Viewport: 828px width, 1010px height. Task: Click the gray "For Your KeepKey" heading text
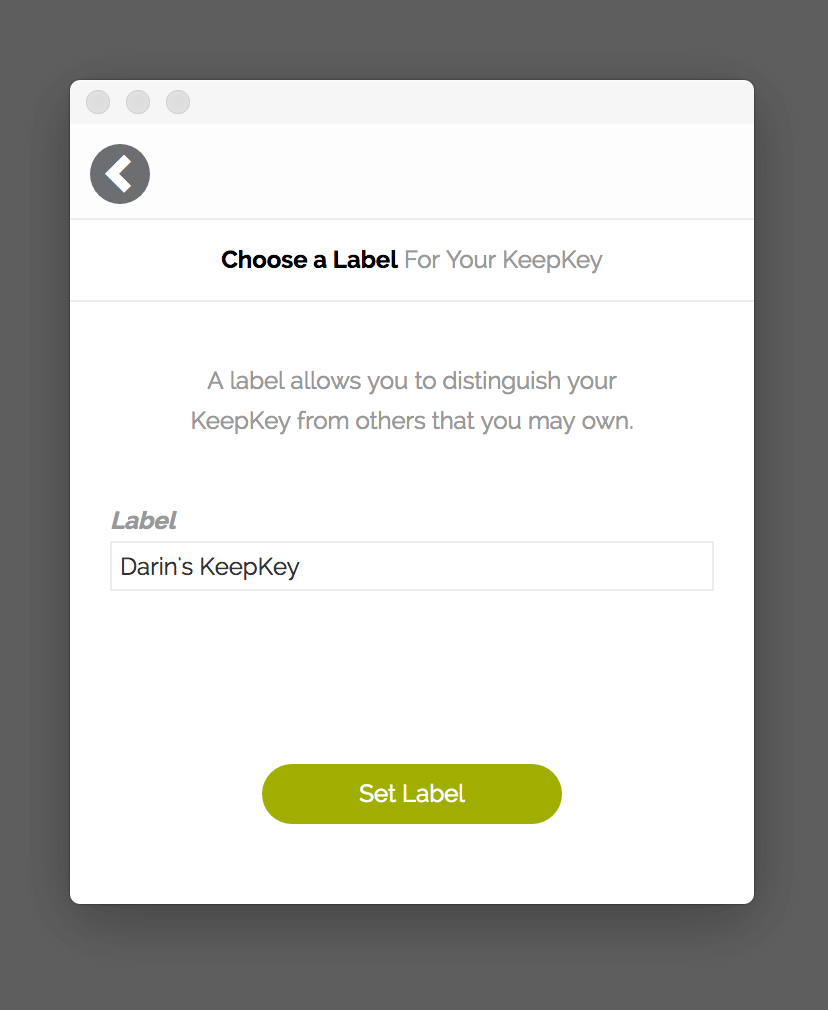[503, 260]
